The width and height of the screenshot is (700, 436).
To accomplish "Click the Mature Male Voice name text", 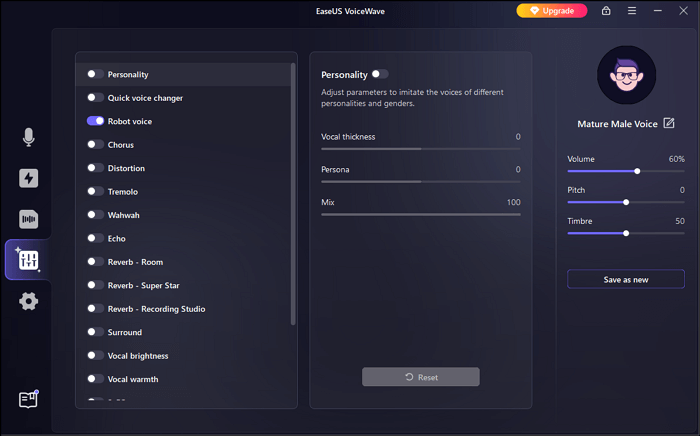I will click(x=617, y=124).
